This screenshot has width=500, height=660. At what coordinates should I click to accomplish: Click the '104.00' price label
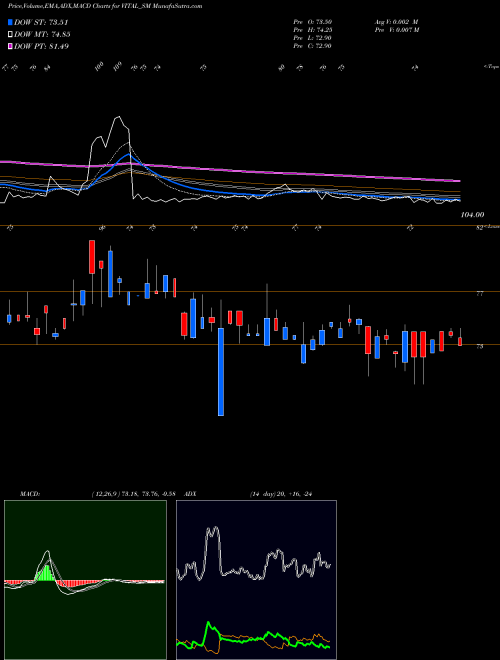pyautogui.click(x=472, y=215)
